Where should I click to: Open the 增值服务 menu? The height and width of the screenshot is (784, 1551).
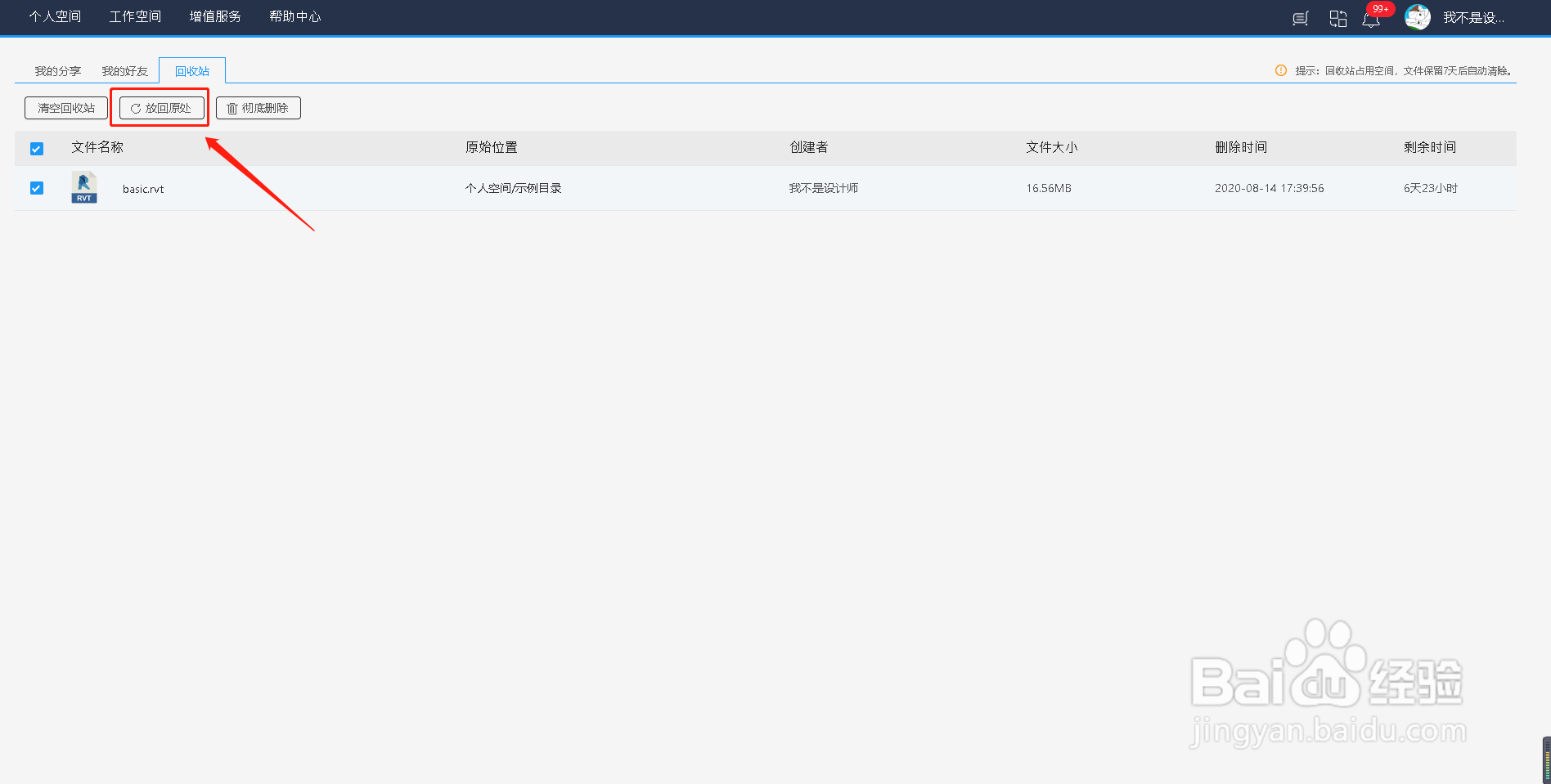215,16
